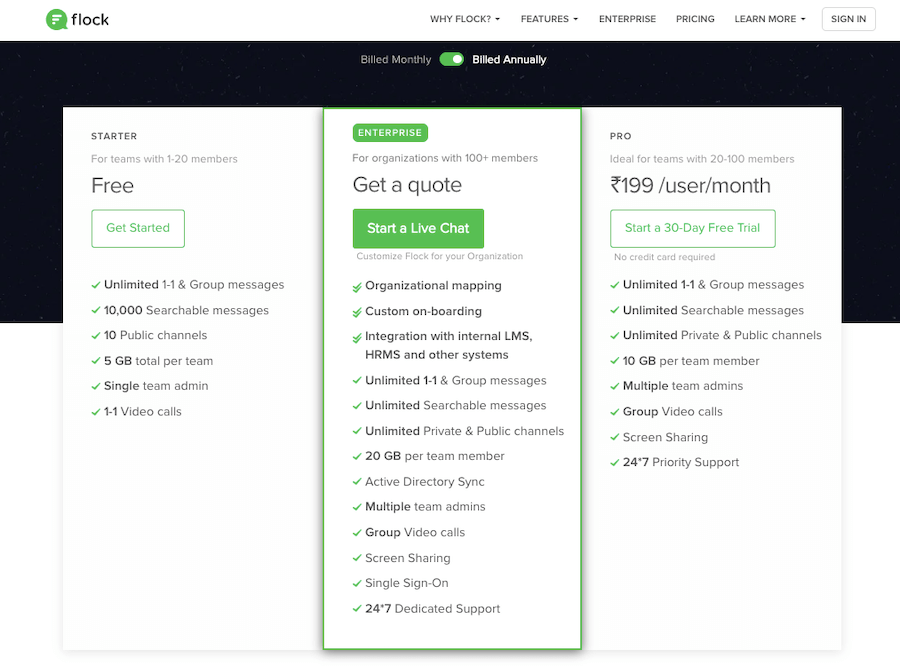Click the PRO plan heading
Image resolution: width=900 pixels, height=666 pixels.
tap(620, 136)
